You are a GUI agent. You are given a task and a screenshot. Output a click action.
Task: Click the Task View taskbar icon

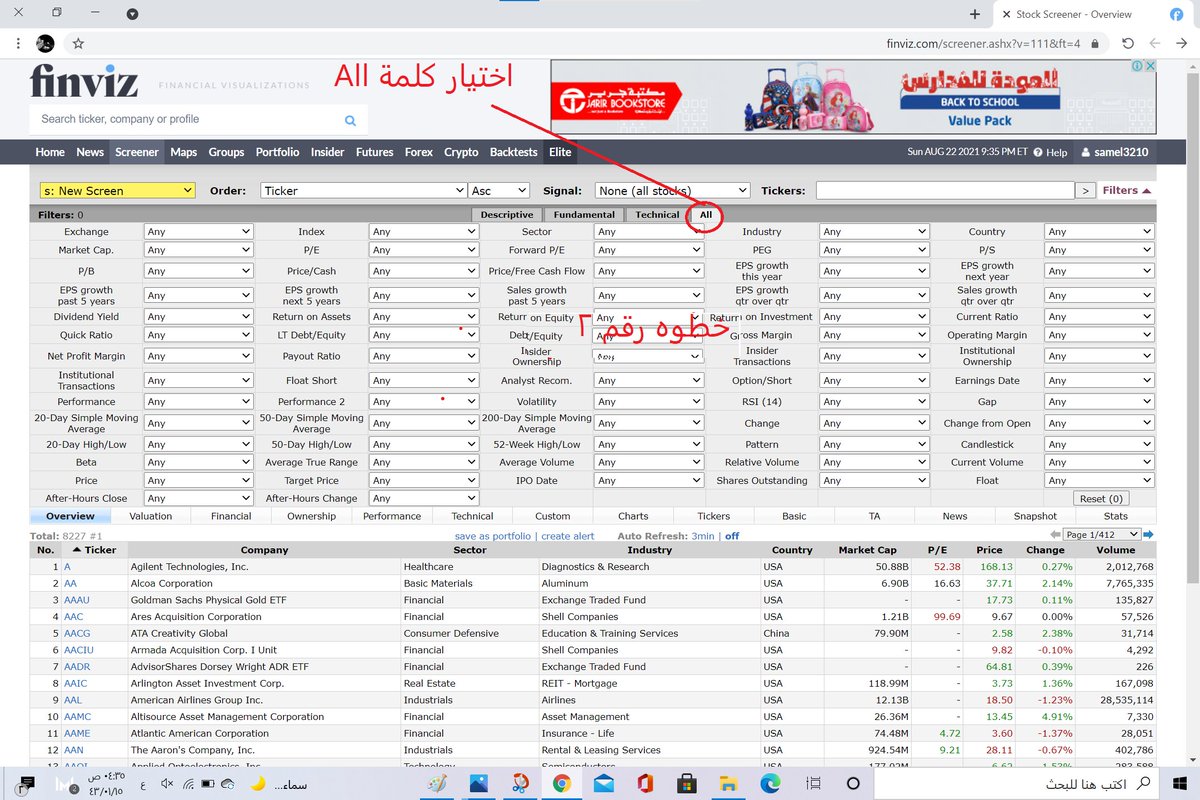pyautogui.click(x=813, y=783)
